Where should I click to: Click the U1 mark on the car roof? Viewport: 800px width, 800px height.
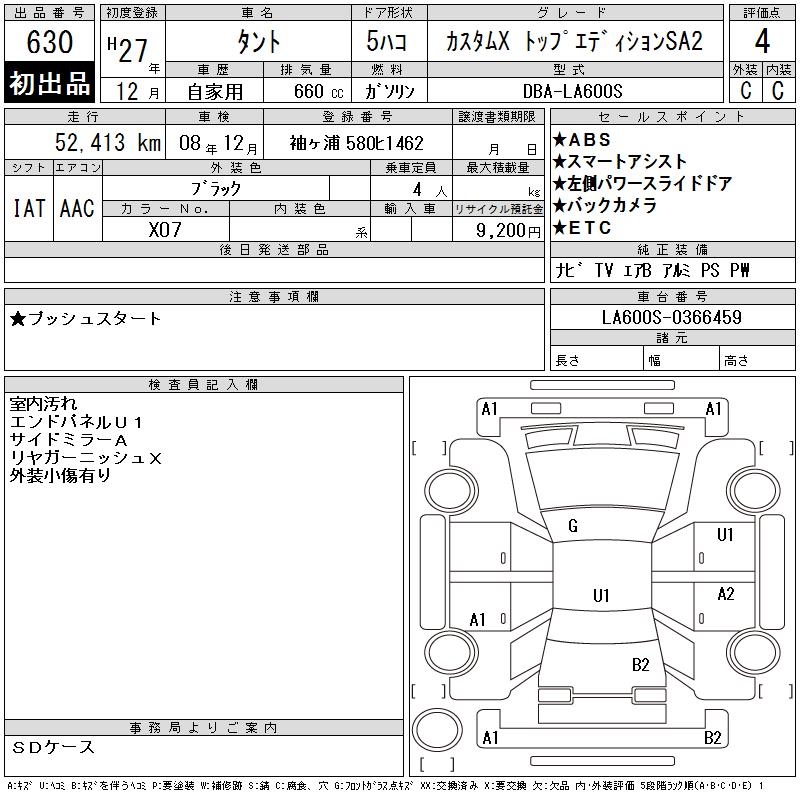tap(600, 596)
